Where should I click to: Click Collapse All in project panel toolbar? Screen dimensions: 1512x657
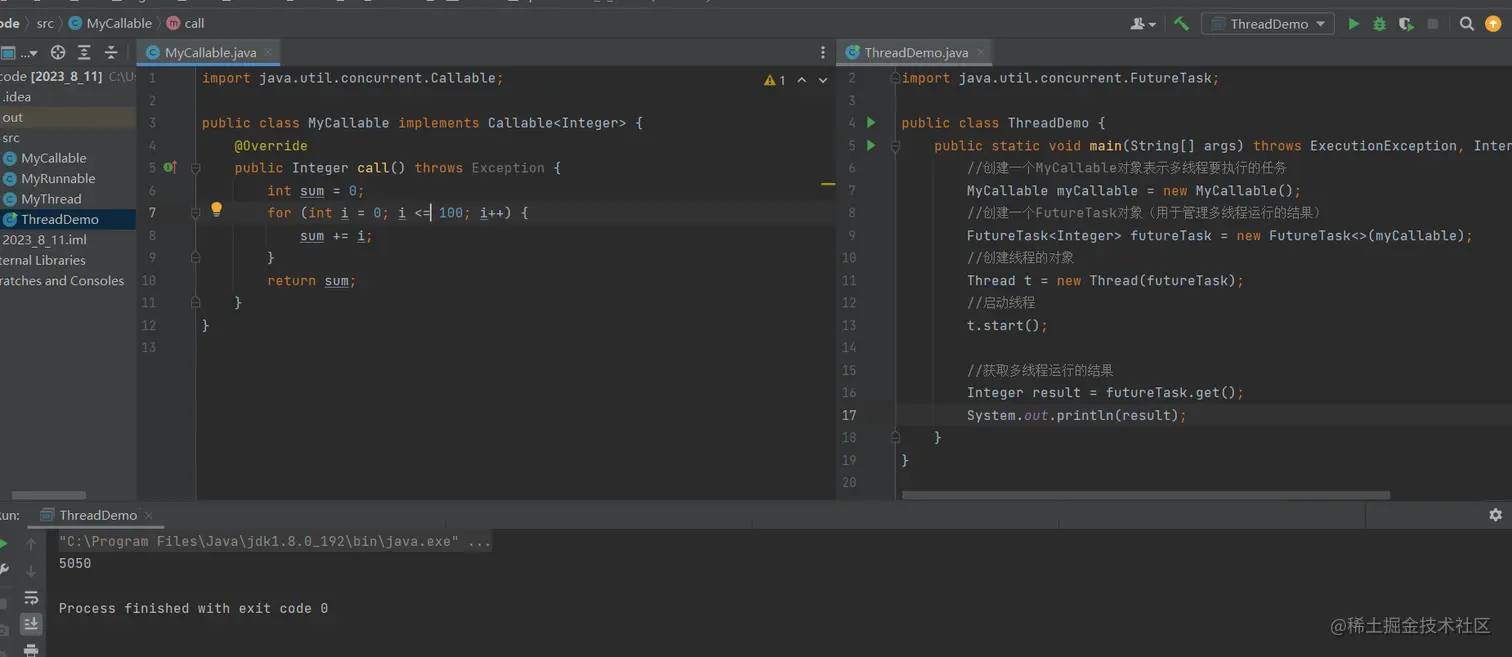coord(111,52)
